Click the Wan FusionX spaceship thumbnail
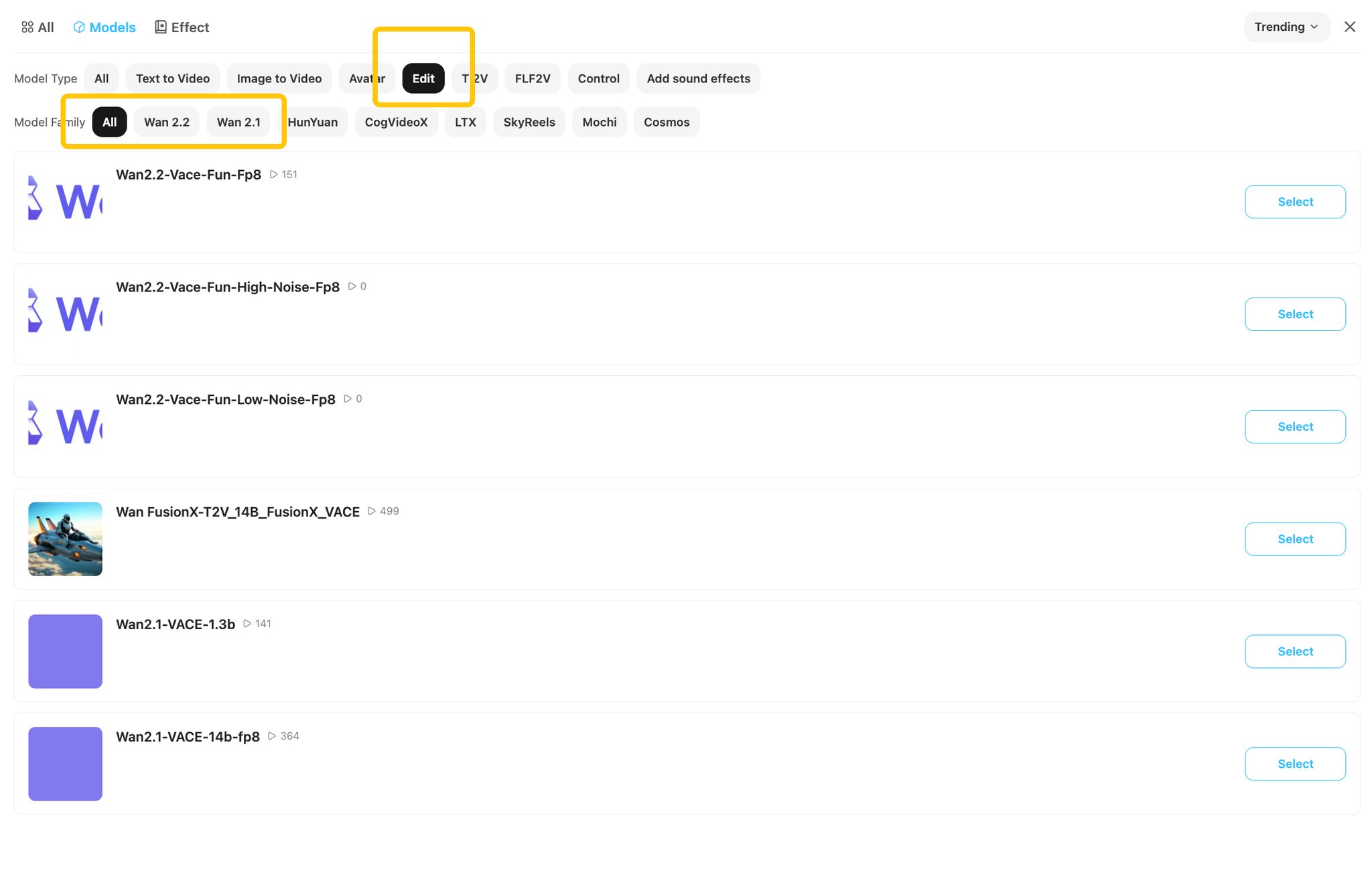 [65, 539]
